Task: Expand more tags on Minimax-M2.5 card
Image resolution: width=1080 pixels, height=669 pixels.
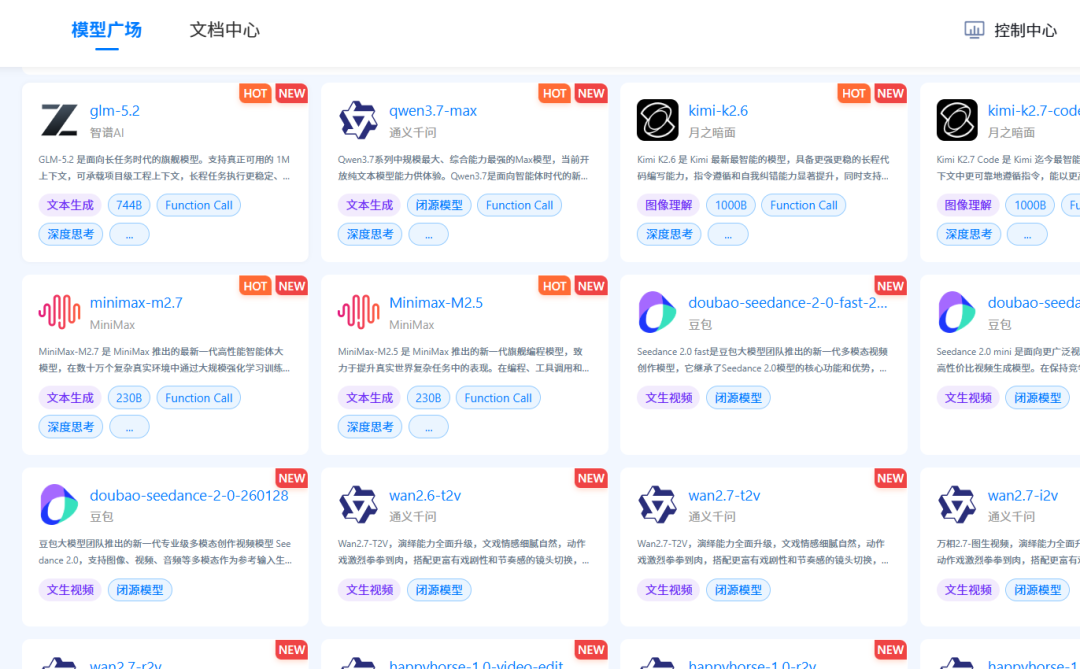Action: [x=428, y=426]
